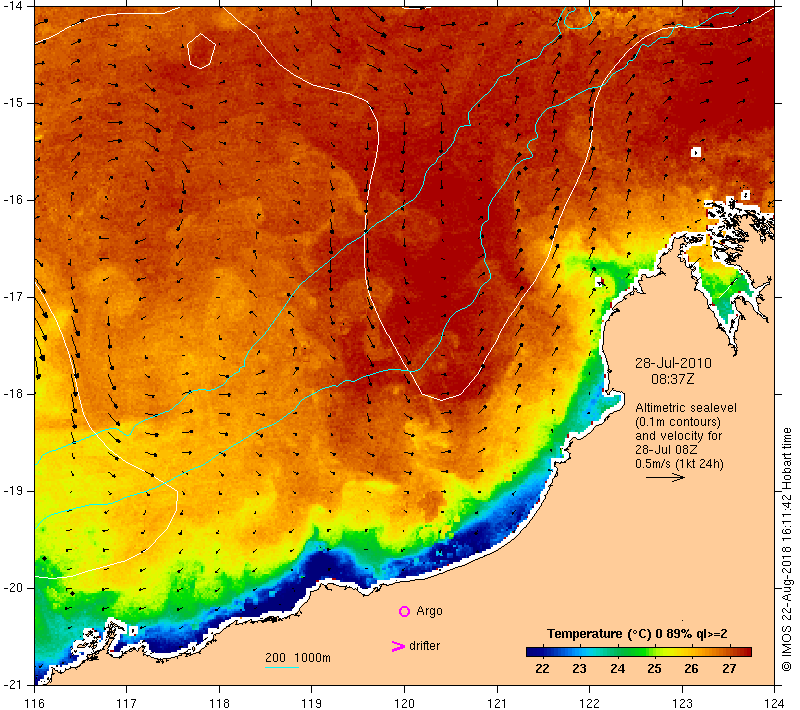Click the longitude axis label 117
800x710 pixels.
[x=126, y=703]
